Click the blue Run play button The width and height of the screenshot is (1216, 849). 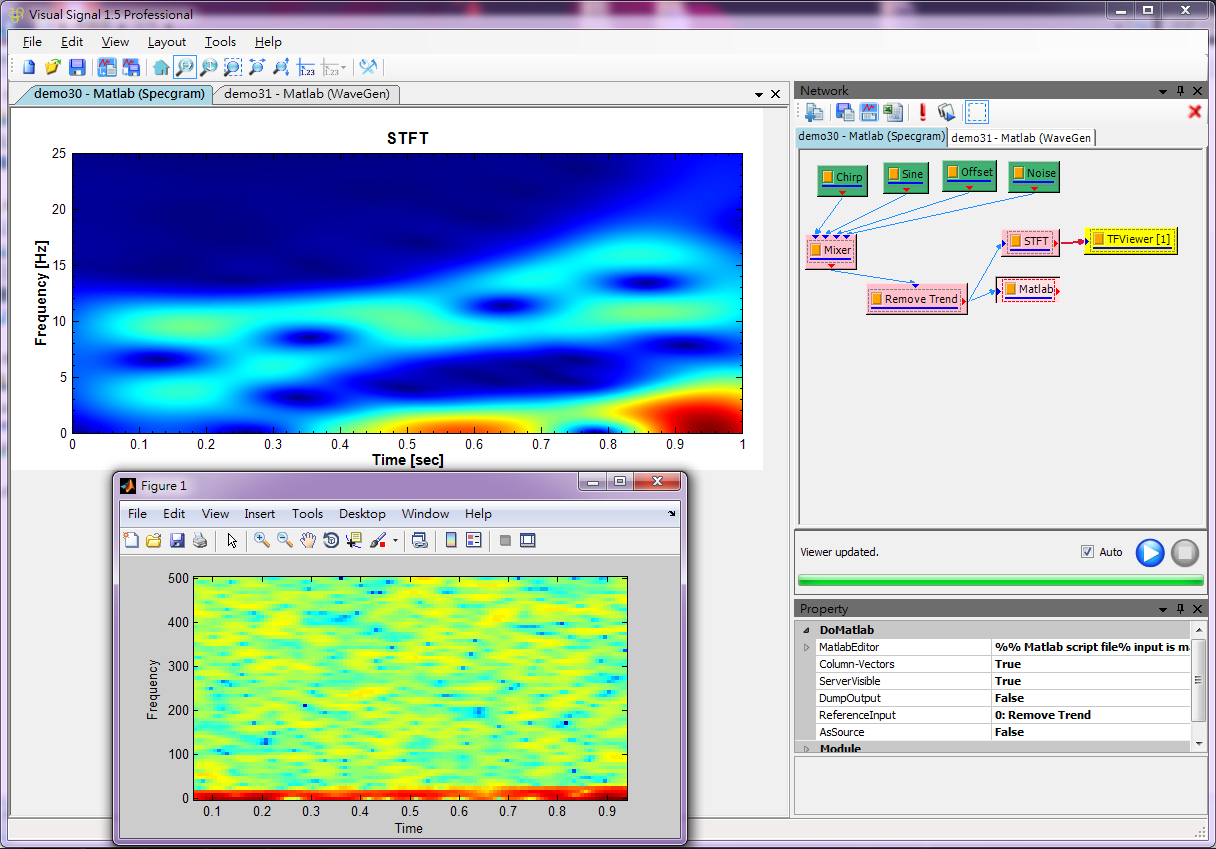pos(1150,552)
